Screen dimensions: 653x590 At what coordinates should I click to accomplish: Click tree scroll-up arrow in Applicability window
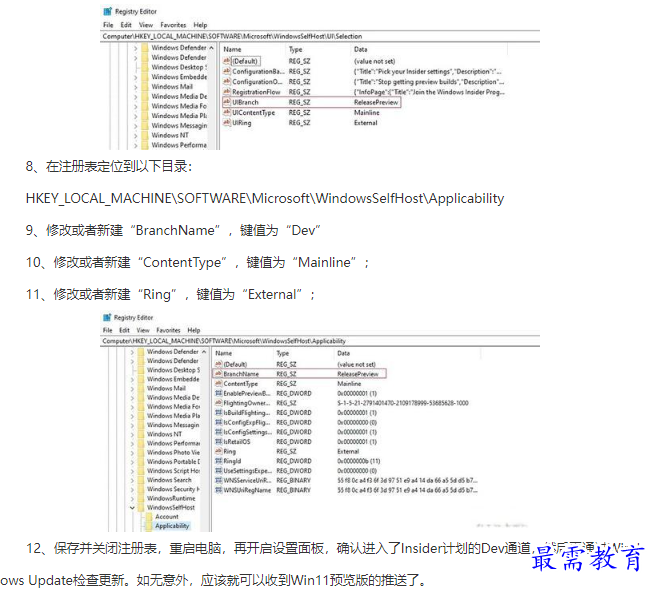pos(204,352)
